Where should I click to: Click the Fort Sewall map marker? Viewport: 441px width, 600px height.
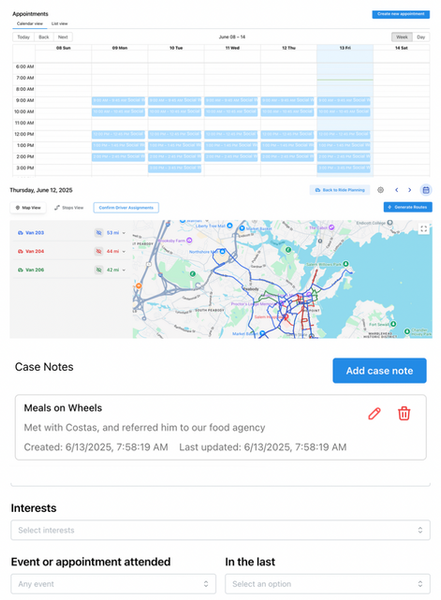point(393,324)
